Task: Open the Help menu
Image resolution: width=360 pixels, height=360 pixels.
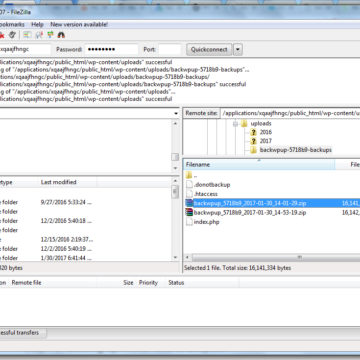Action: click(x=37, y=24)
